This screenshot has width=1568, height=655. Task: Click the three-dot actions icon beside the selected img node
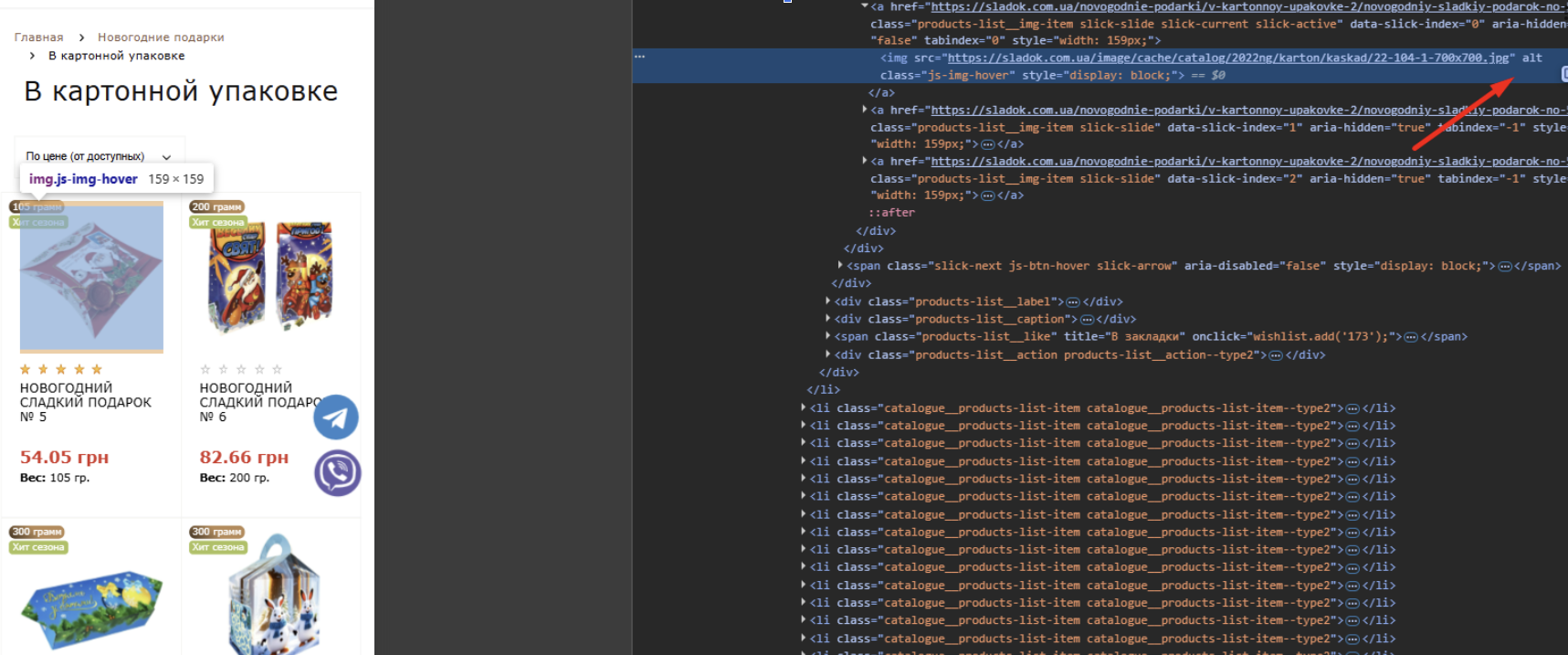(639, 57)
